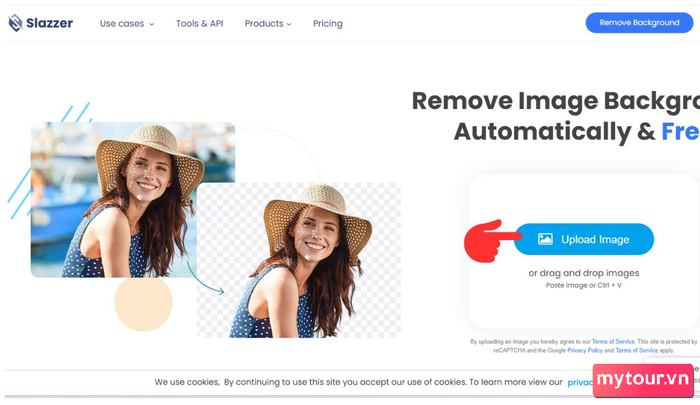Click the picture icon inside Upload Image

pos(545,239)
